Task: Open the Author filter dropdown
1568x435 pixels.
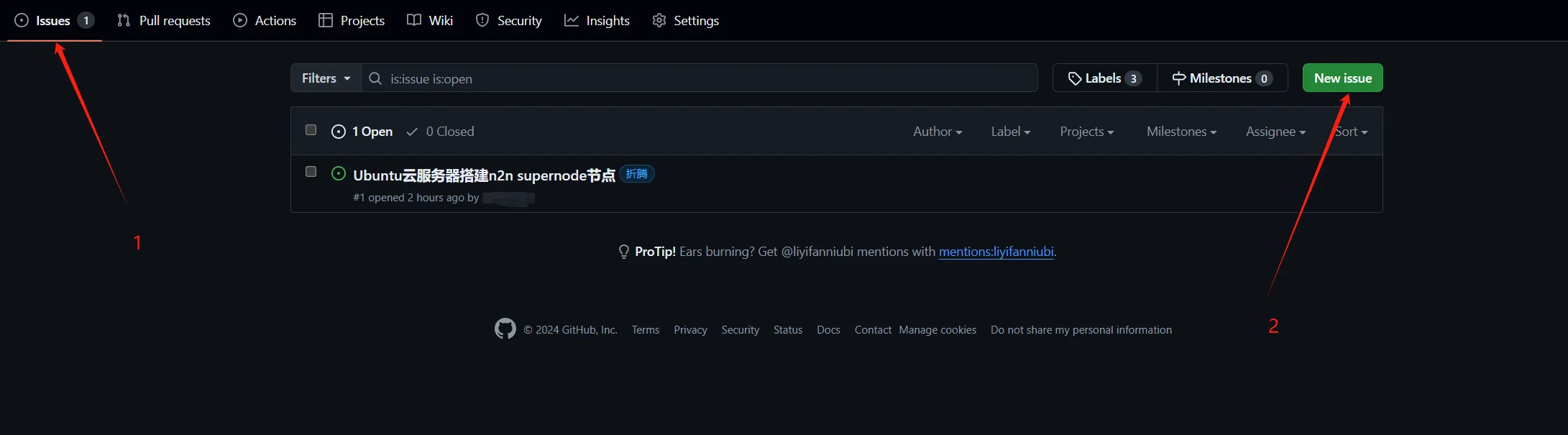Action: 937,132
